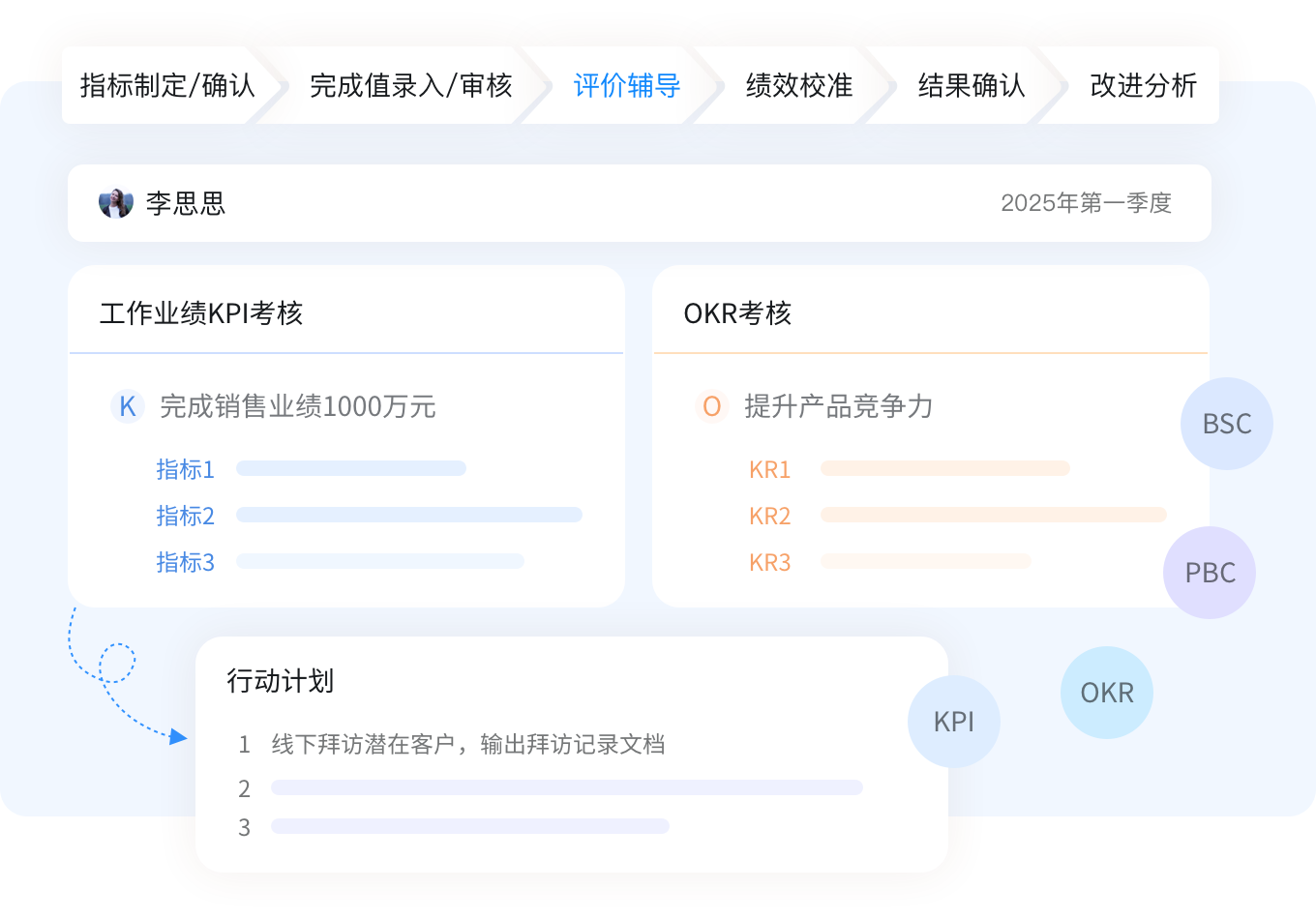The width and height of the screenshot is (1316, 919).
Task: Click the 指标3 link
Action: [185, 562]
